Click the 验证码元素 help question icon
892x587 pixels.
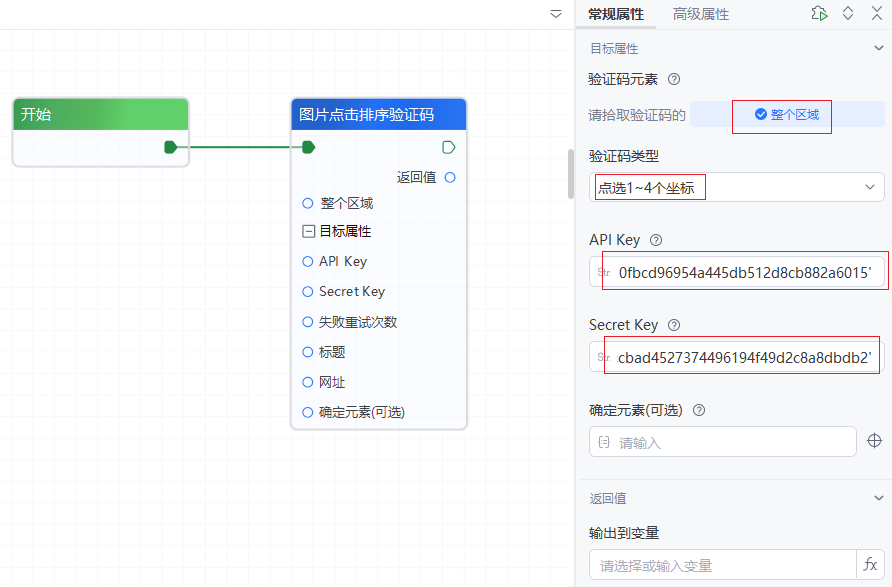click(x=674, y=79)
